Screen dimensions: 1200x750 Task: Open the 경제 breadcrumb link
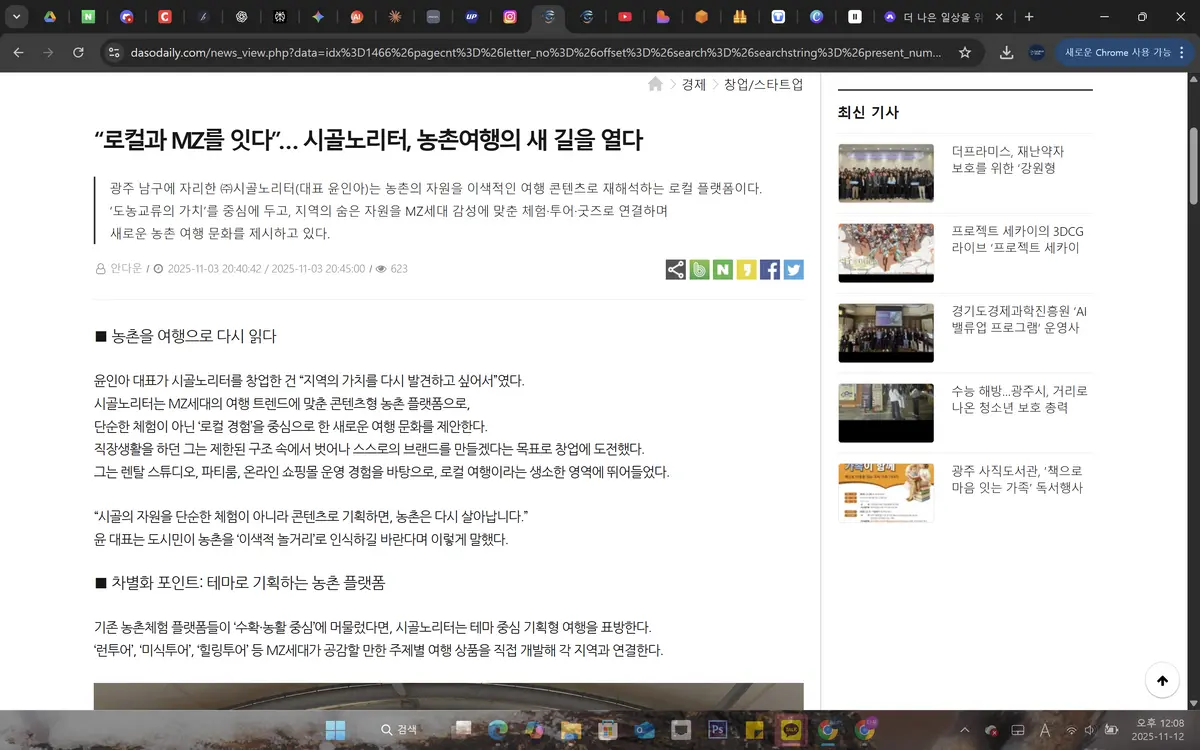(693, 85)
